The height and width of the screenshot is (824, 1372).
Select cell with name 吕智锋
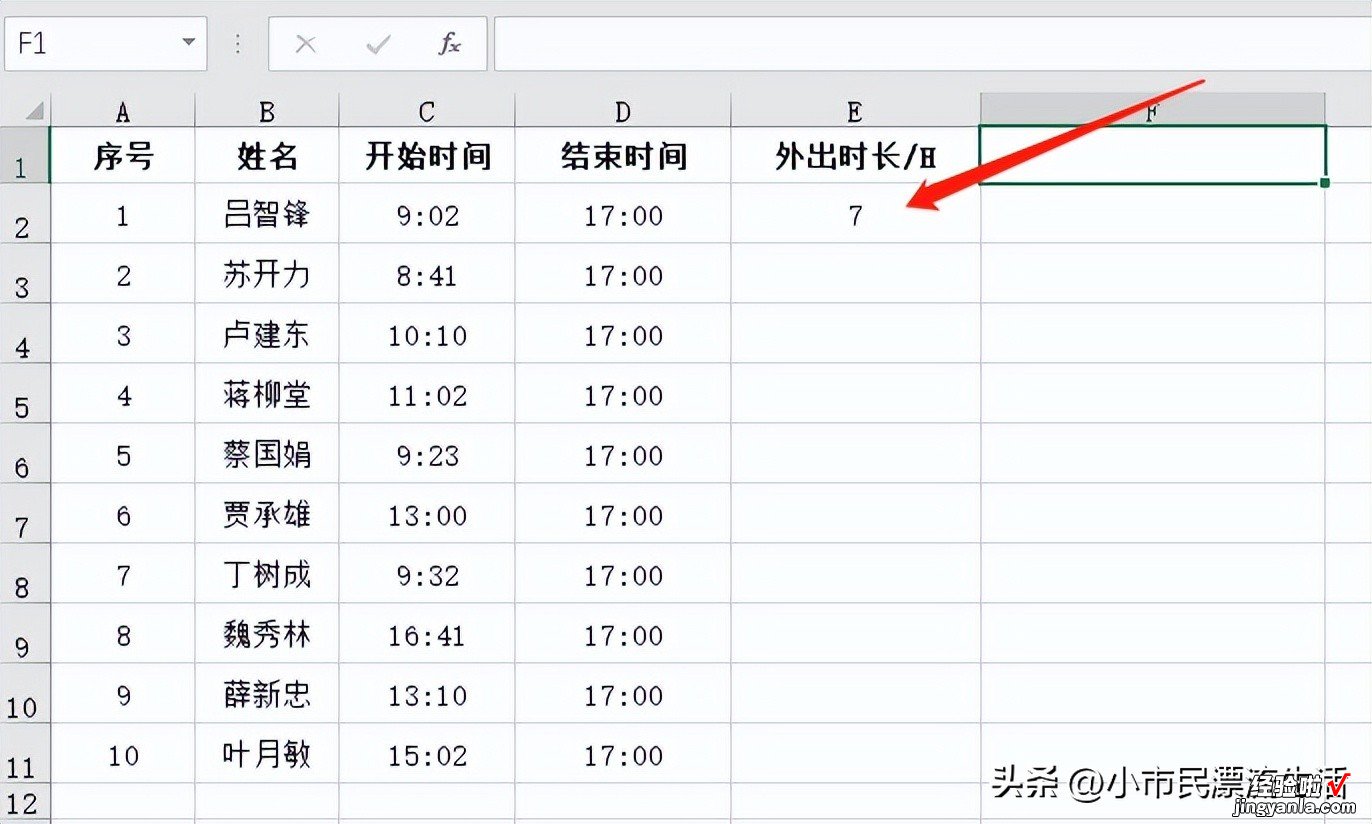click(267, 214)
